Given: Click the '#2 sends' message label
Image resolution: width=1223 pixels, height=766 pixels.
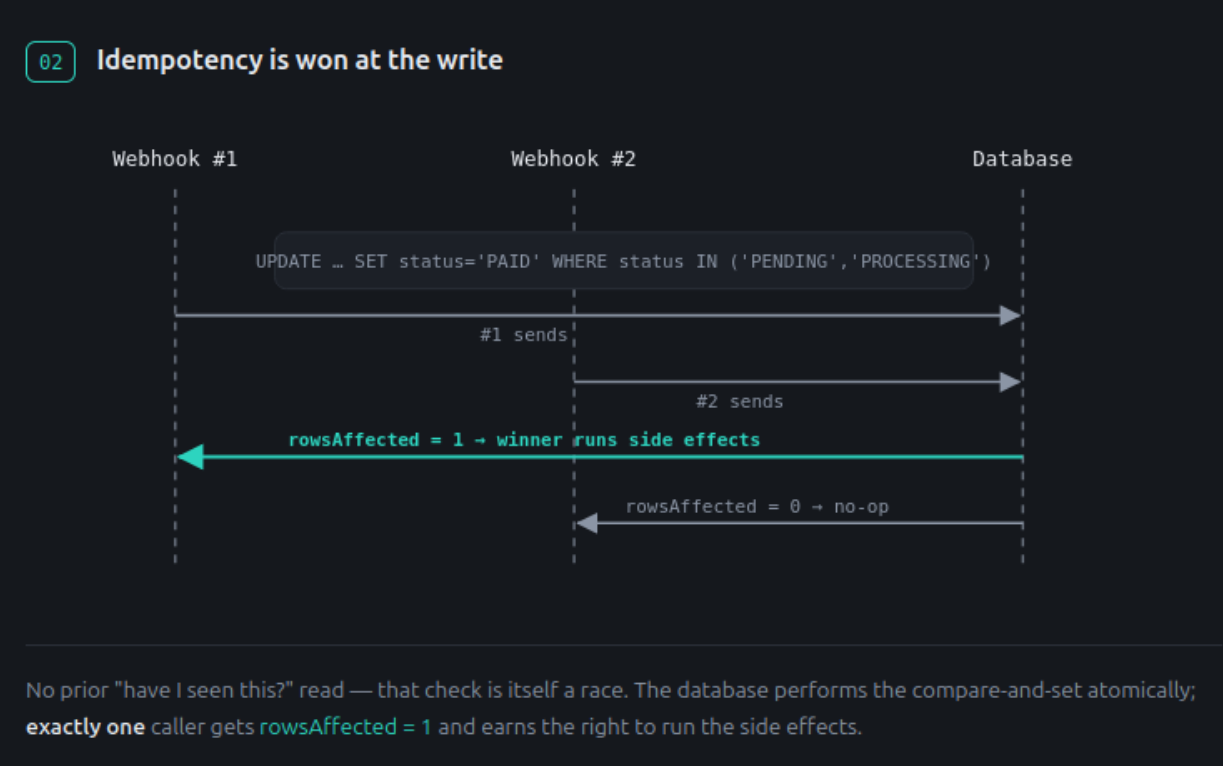Looking at the screenshot, I should pyautogui.click(x=740, y=401).
